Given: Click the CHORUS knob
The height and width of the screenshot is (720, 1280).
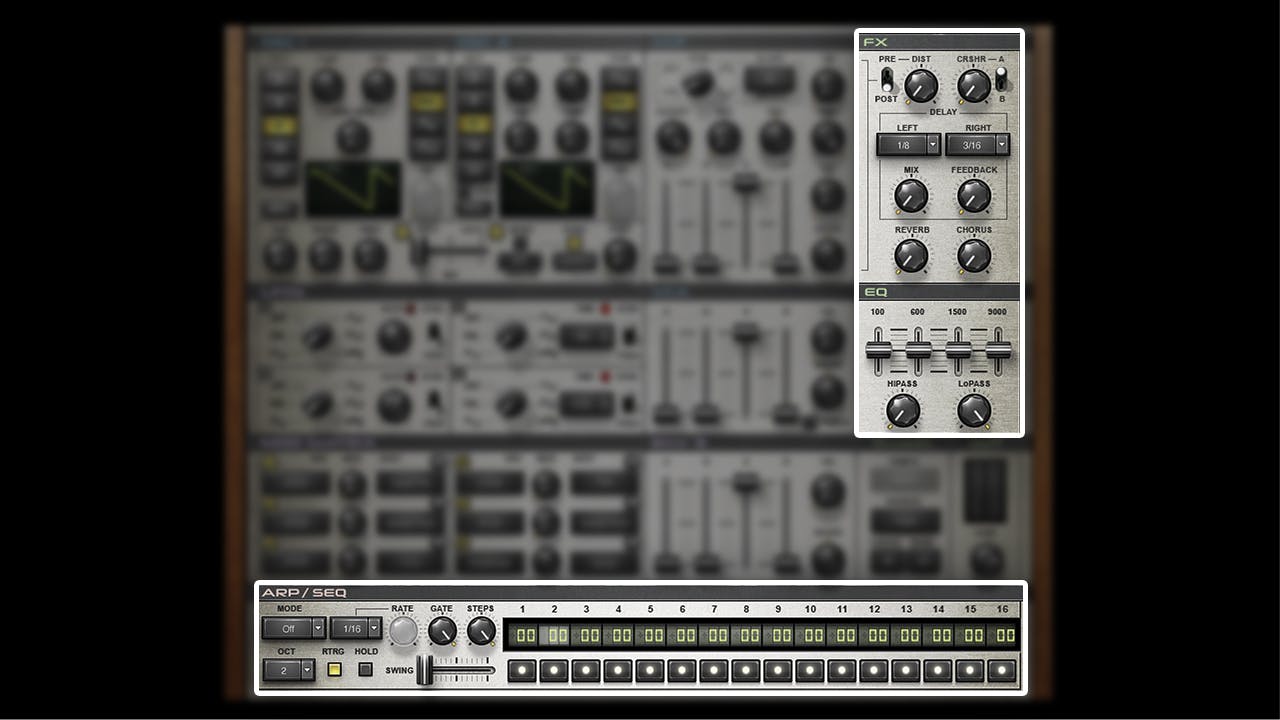Looking at the screenshot, I should [x=974, y=256].
